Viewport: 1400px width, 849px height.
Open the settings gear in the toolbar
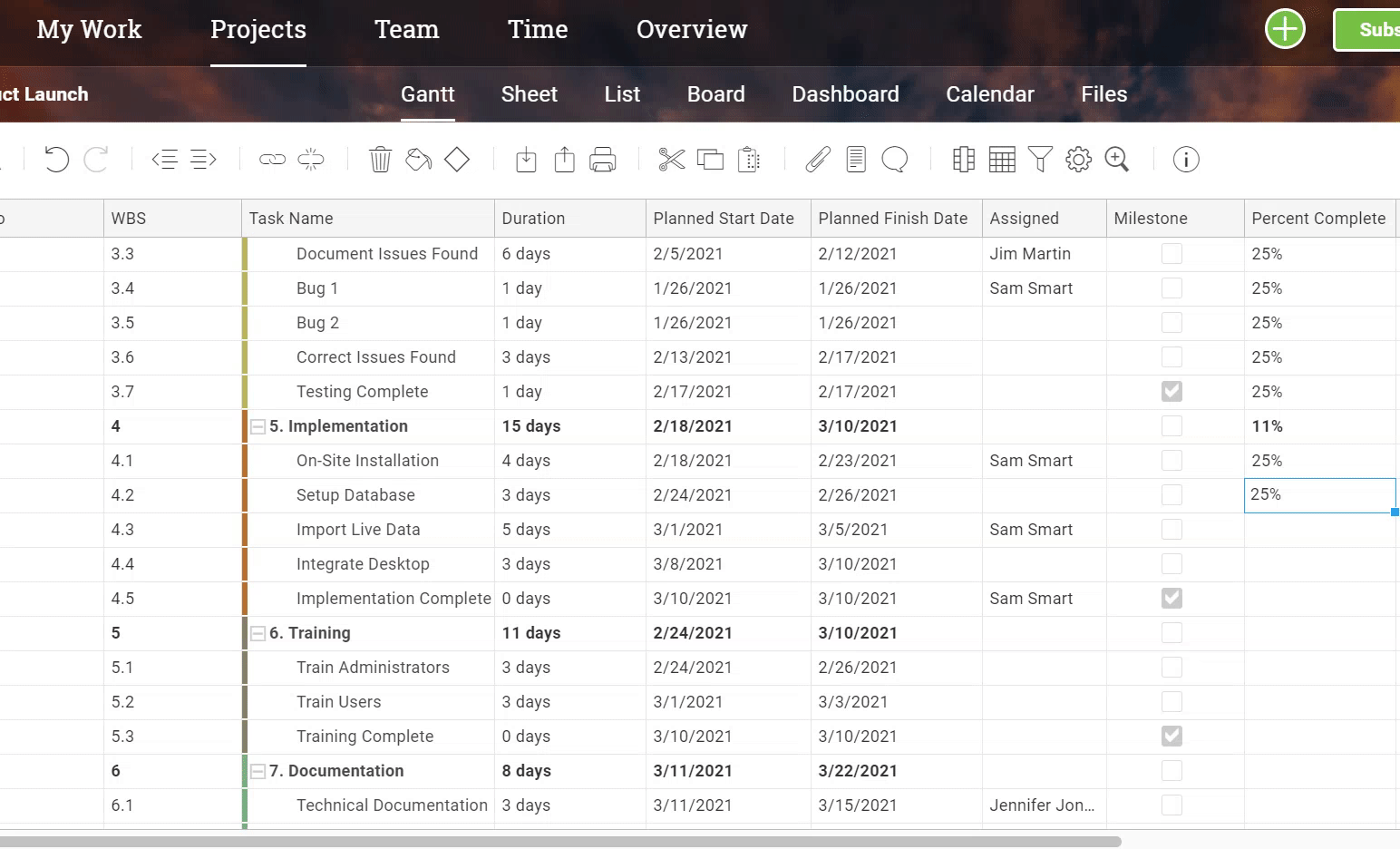(x=1078, y=159)
